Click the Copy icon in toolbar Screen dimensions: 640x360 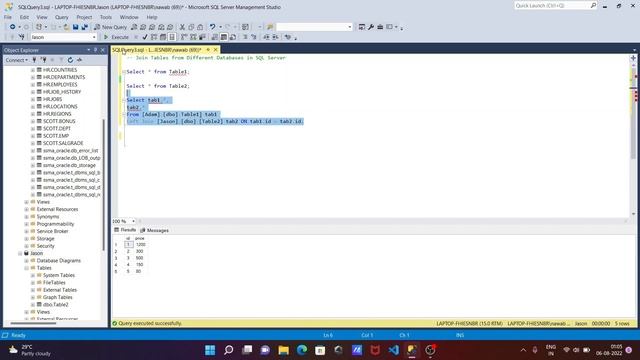coord(191,27)
